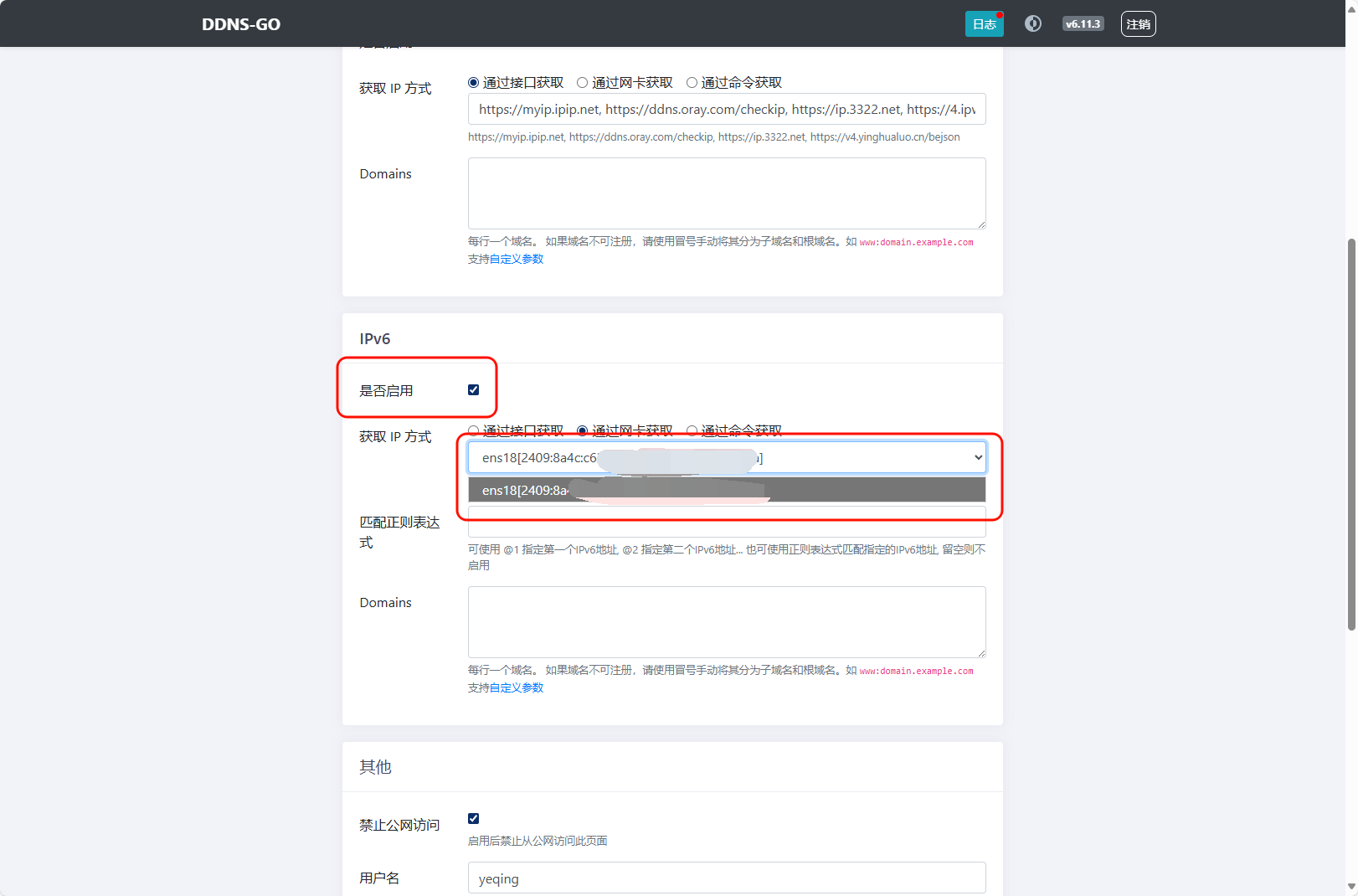
Task: Click the IPv4 URL list input field
Action: point(726,109)
